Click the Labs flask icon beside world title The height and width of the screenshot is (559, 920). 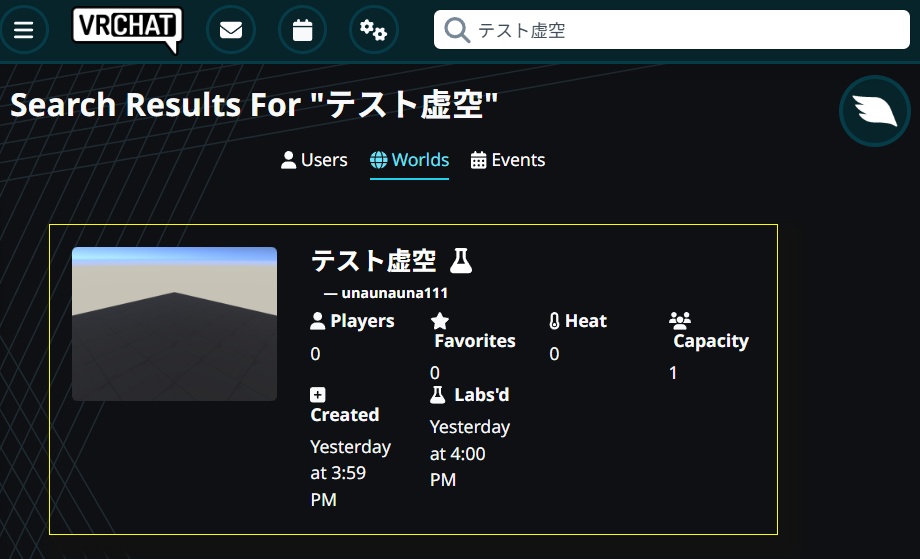tap(460, 261)
